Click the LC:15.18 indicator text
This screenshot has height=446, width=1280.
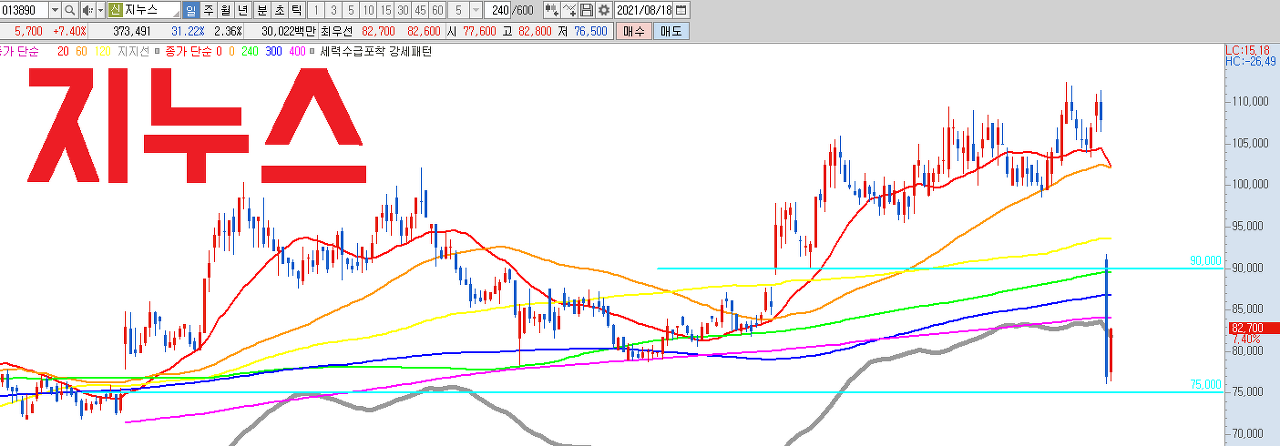1247,50
